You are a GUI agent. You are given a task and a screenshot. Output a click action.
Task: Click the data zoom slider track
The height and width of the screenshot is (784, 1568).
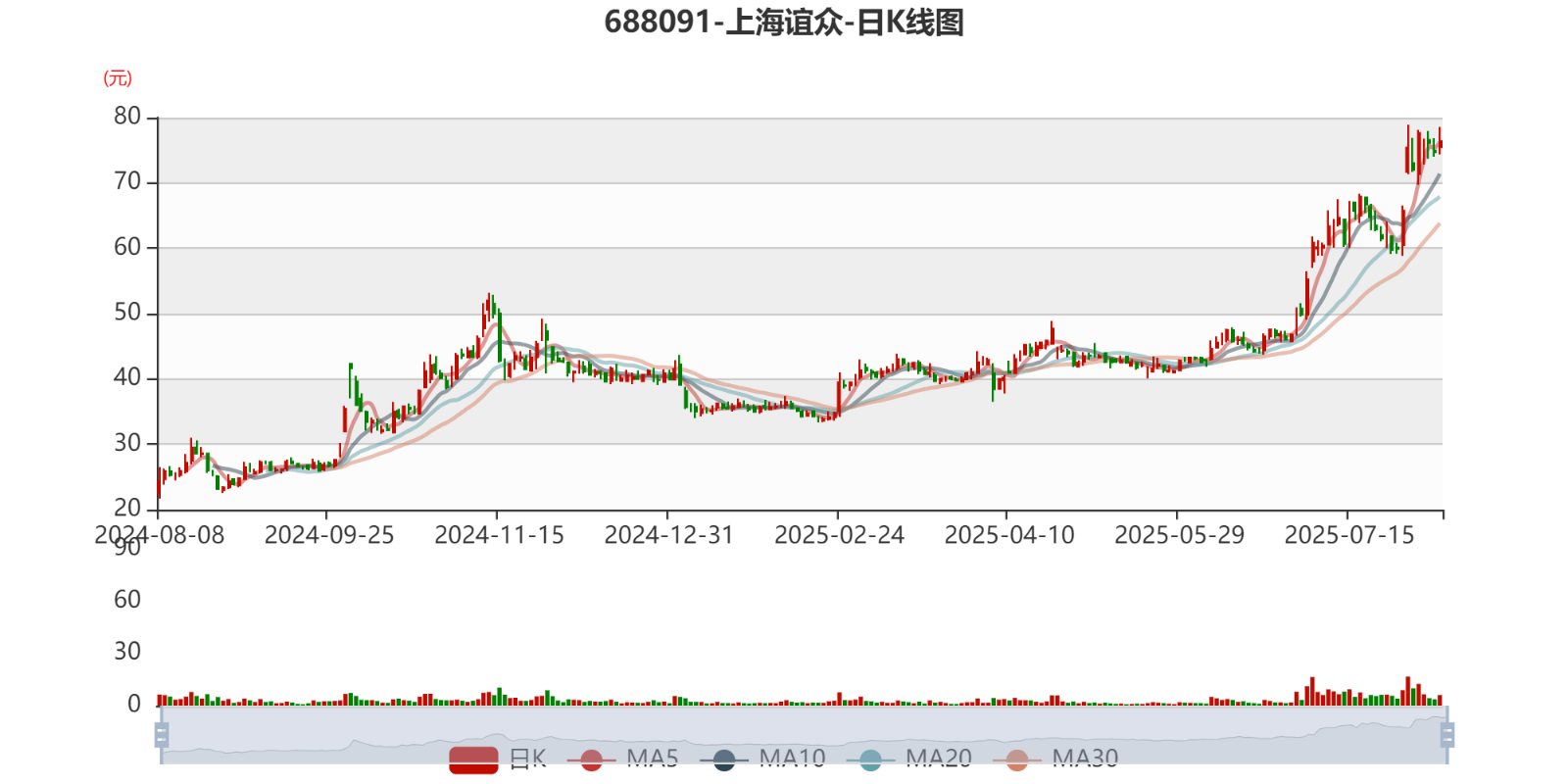coord(804,734)
